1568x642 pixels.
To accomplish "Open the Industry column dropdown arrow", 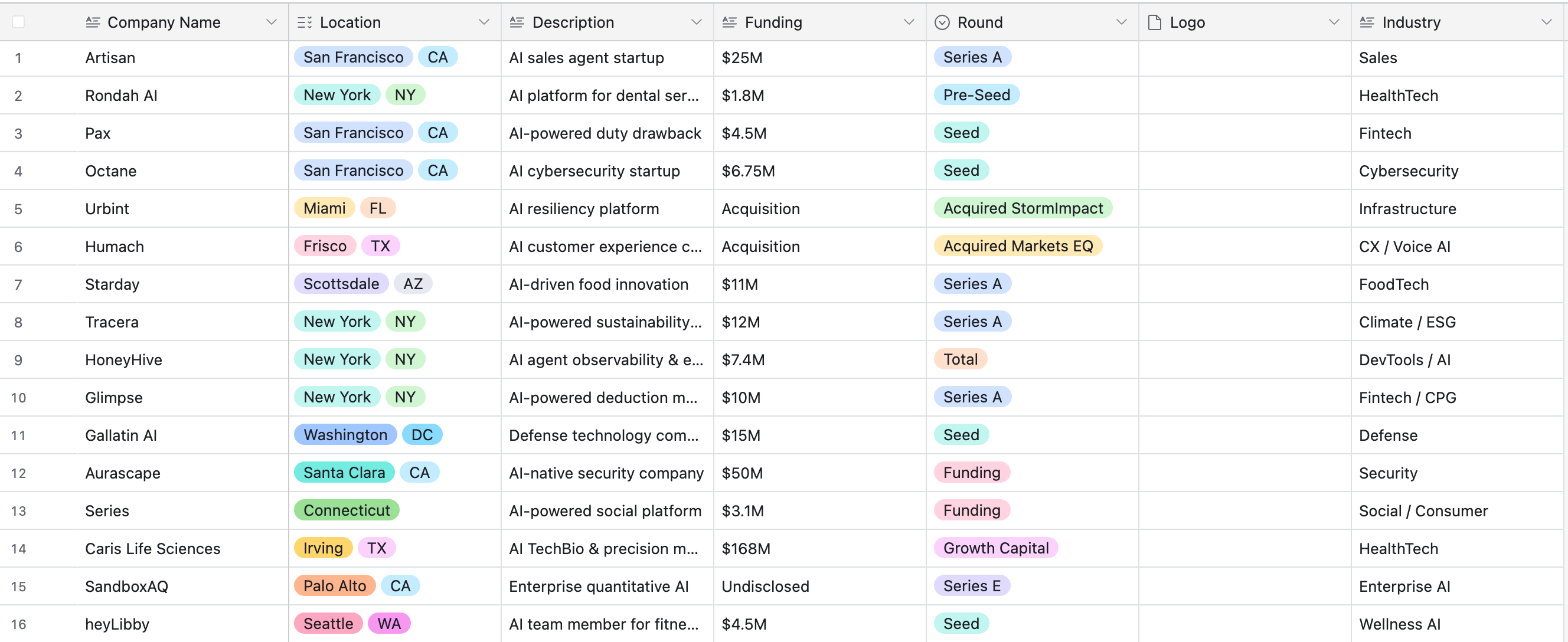I will point(1546,22).
